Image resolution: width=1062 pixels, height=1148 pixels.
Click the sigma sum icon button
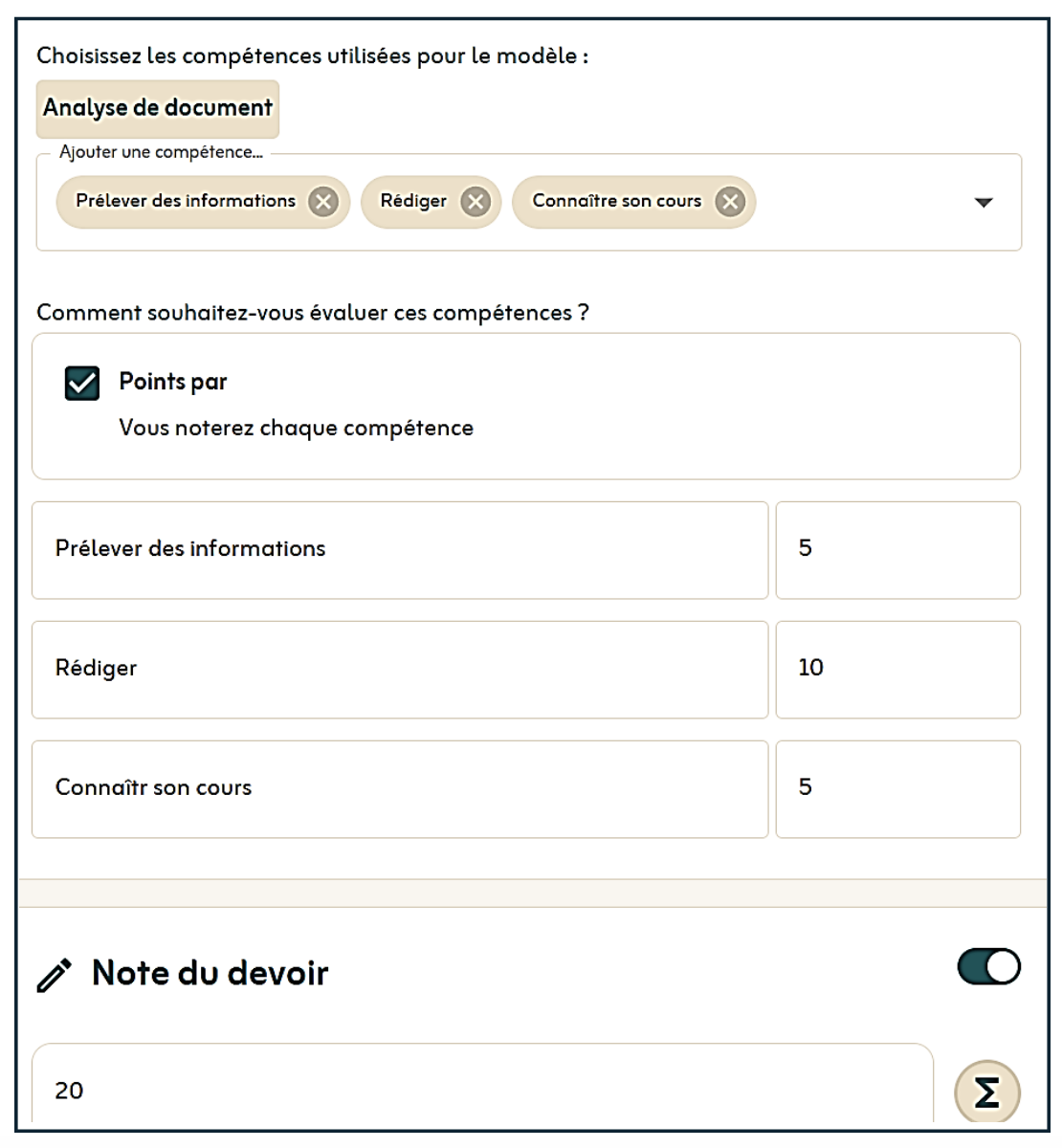[x=986, y=1092]
